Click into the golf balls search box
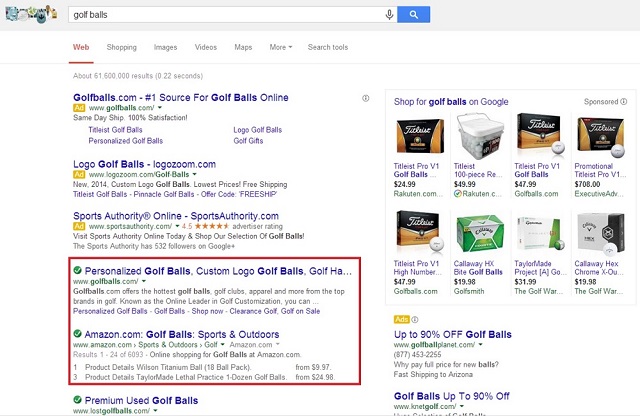Image resolution: width=640 pixels, height=416 pixels. click(x=220, y=14)
